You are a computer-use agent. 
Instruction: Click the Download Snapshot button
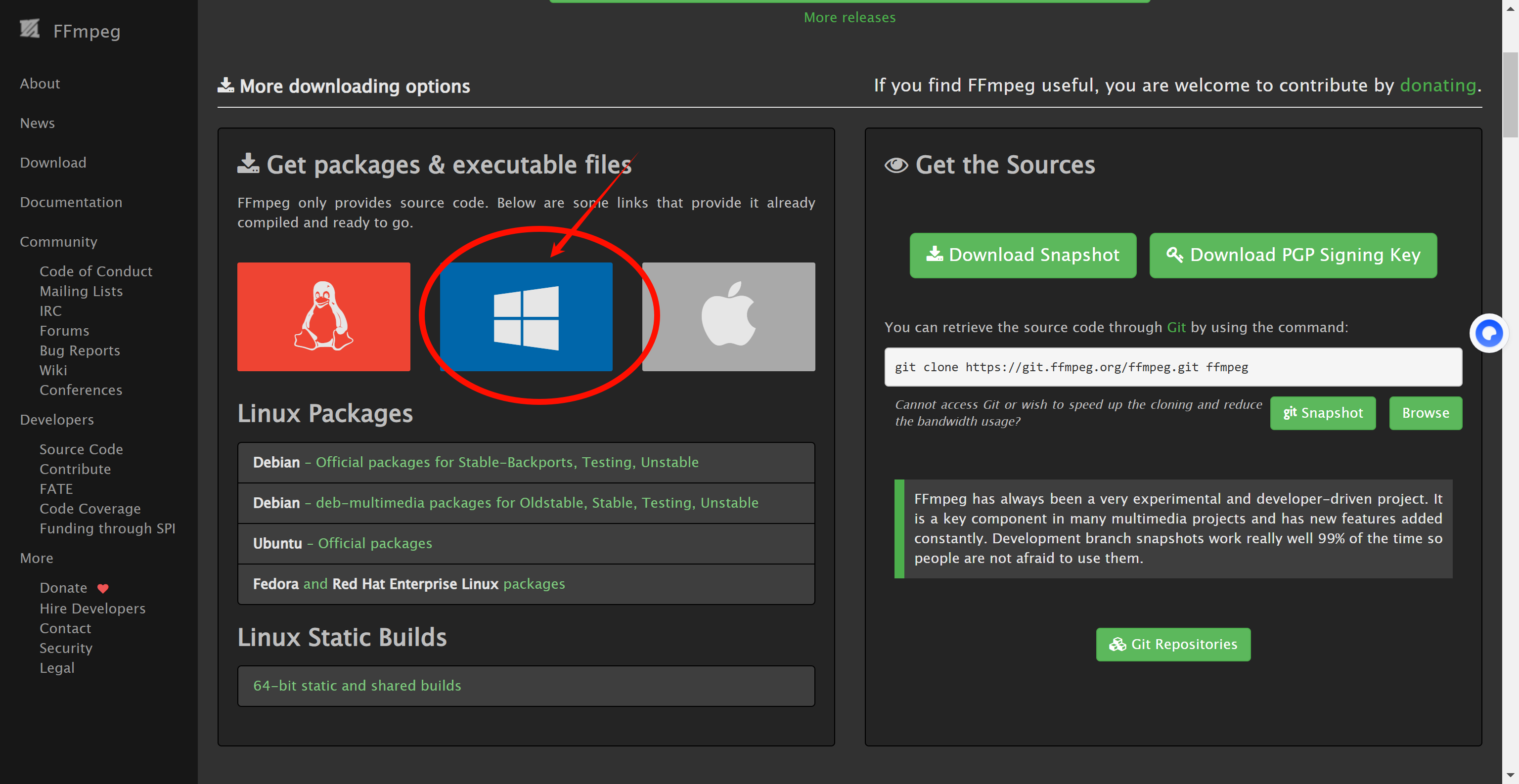pos(1023,255)
